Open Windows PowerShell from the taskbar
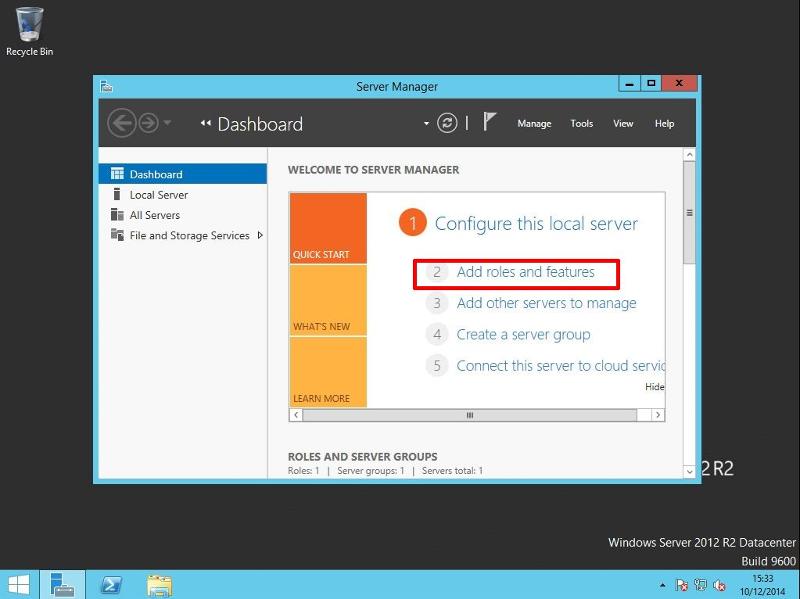800x599 pixels. pyautogui.click(x=111, y=585)
